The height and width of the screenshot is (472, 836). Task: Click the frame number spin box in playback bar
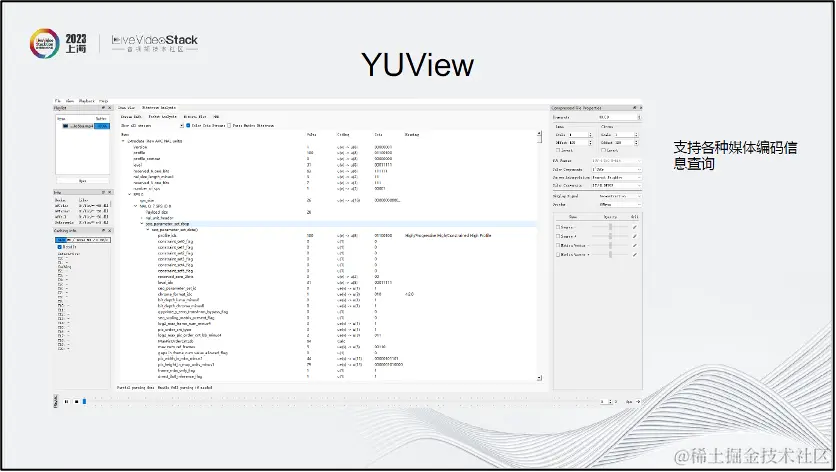click(606, 401)
